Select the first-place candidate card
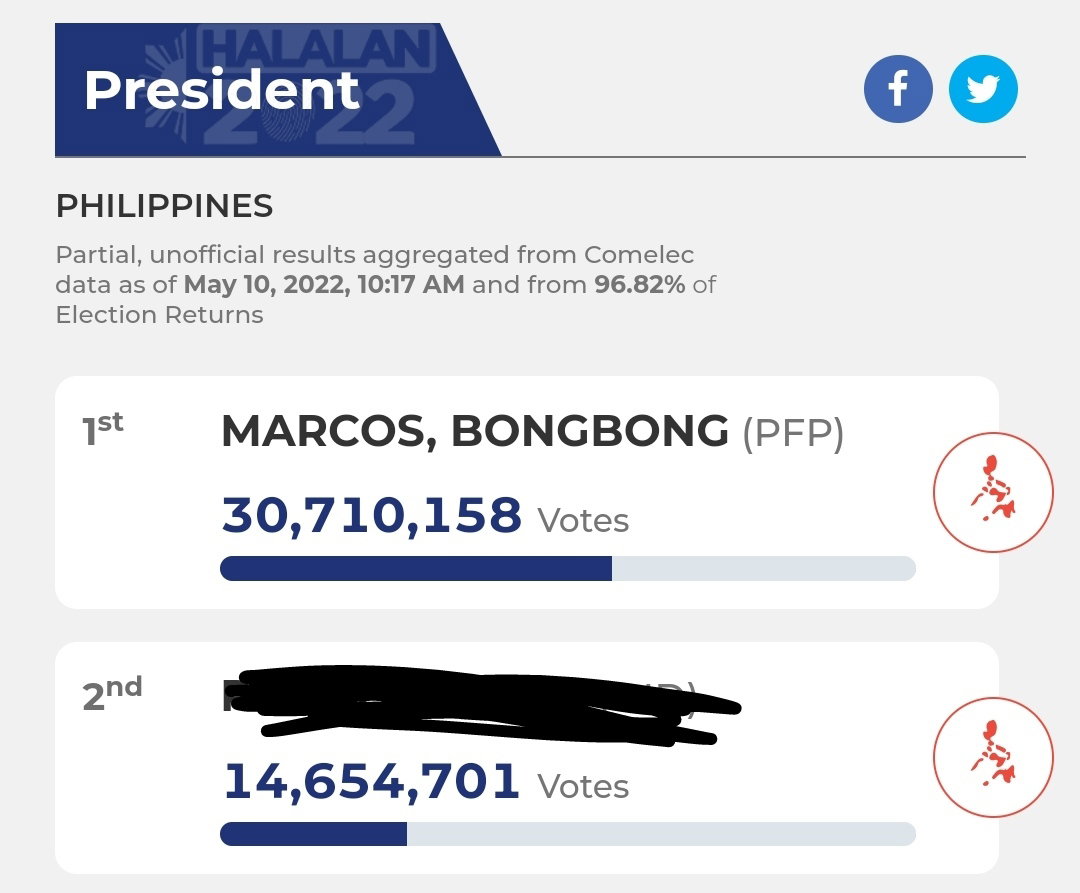 pyautogui.click(x=527, y=492)
